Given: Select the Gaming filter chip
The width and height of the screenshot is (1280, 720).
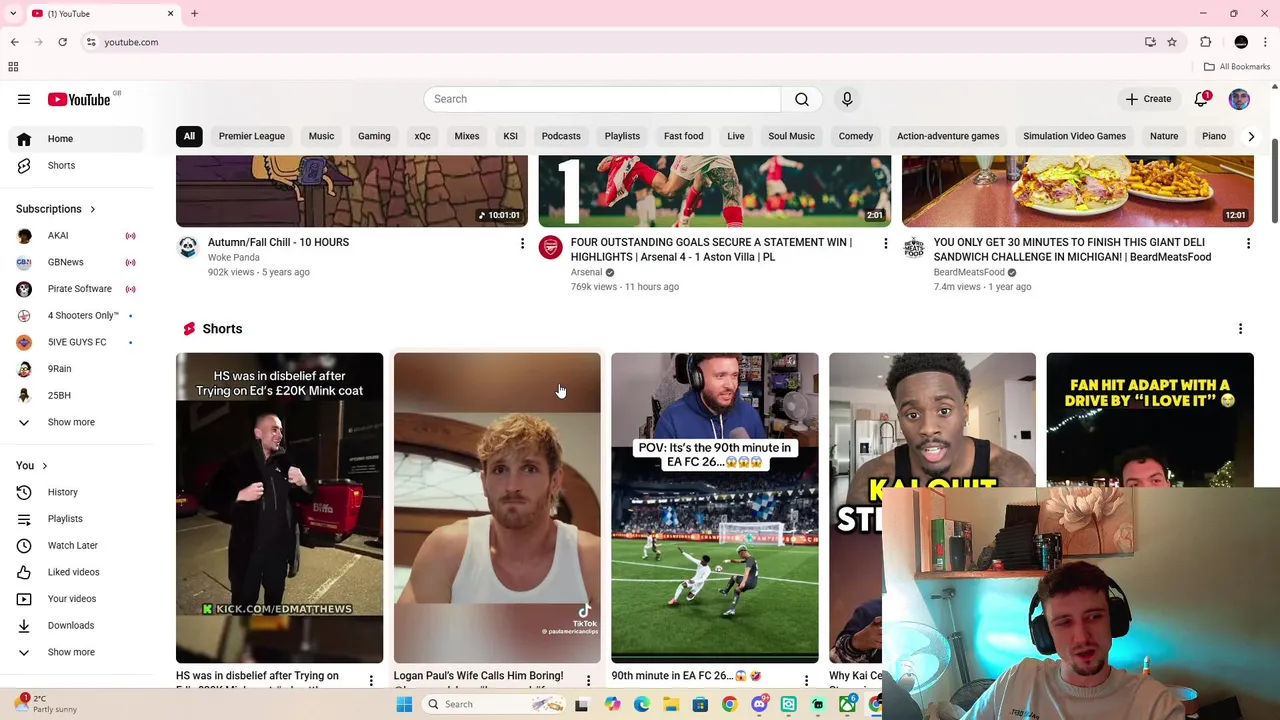Looking at the screenshot, I should point(374,136).
